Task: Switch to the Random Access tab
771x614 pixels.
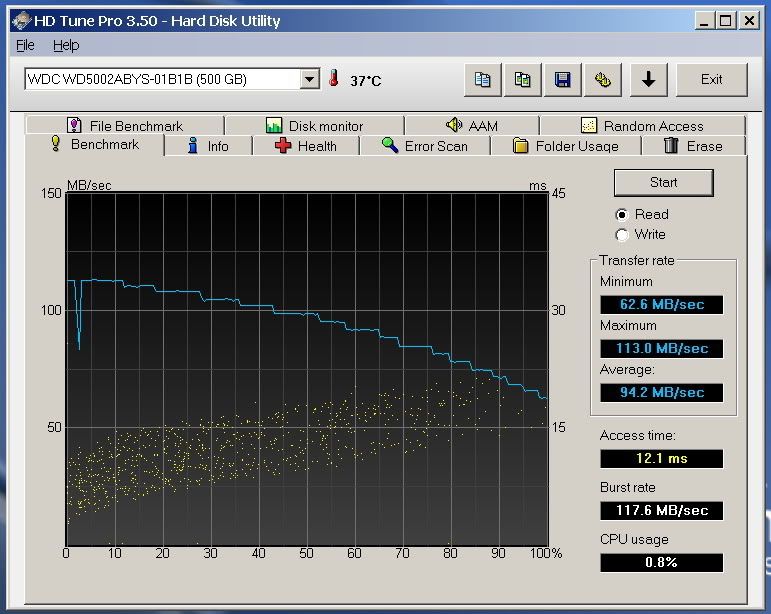Action: (642, 126)
